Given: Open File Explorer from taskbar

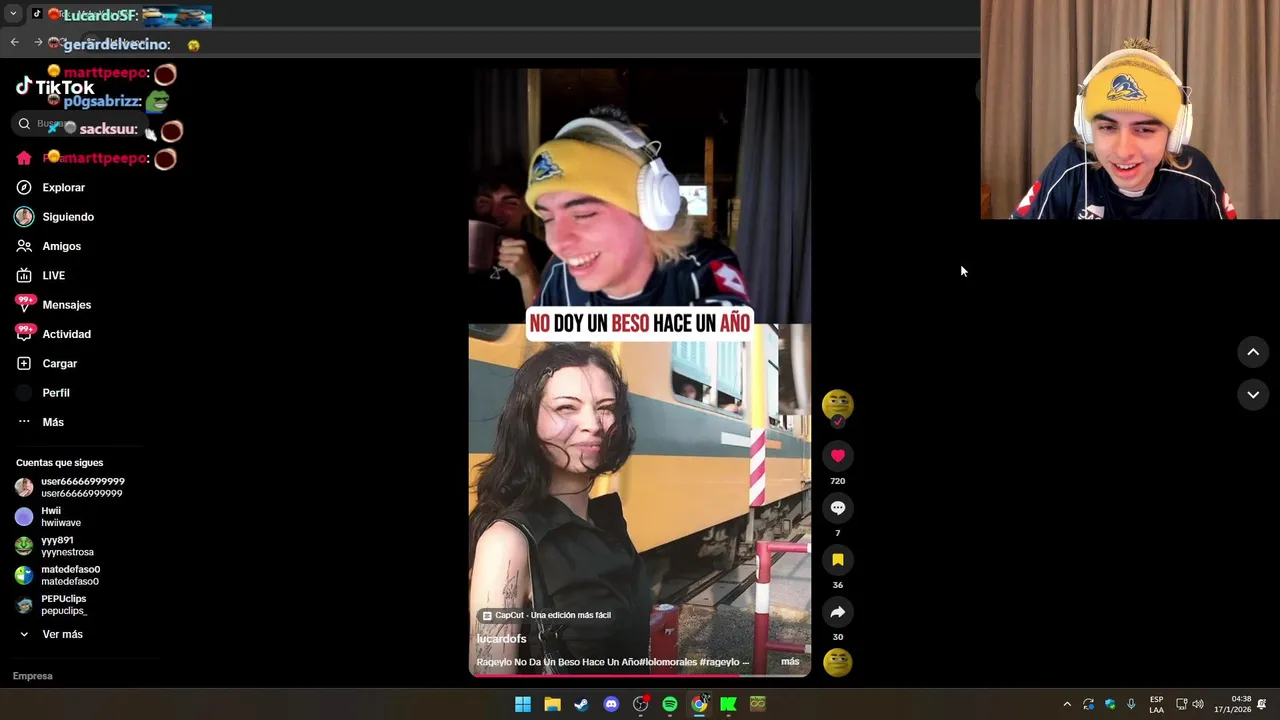Looking at the screenshot, I should click(x=552, y=704).
